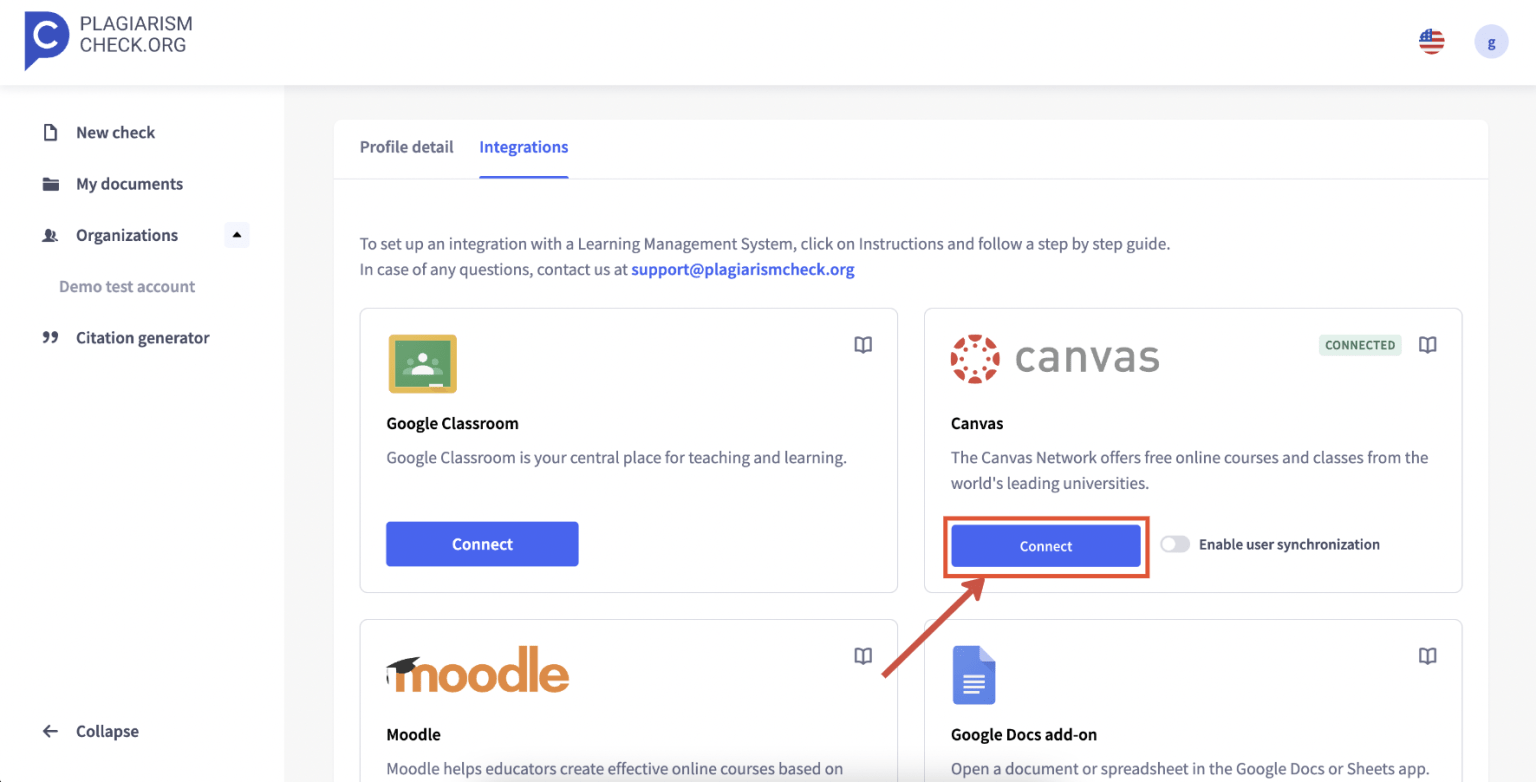Collapse the Organizations section arrow

pos(236,235)
